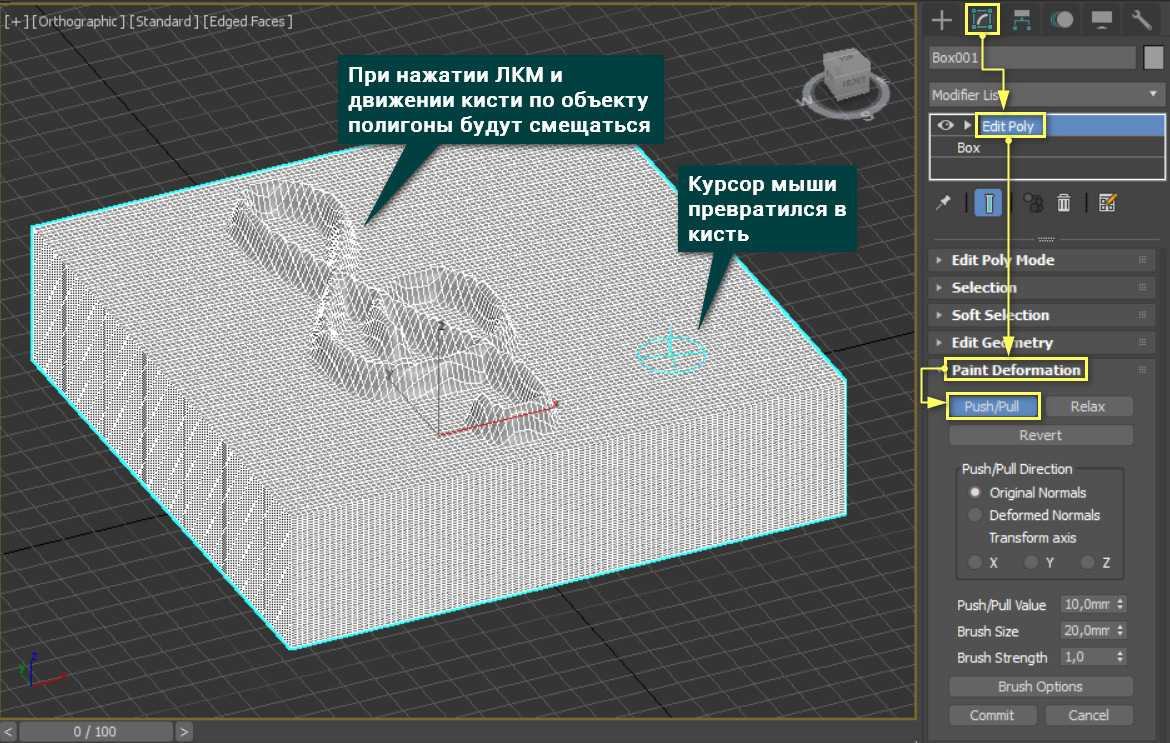1170x743 pixels.
Task: Select Original Normals radio button
Action: 975,493
